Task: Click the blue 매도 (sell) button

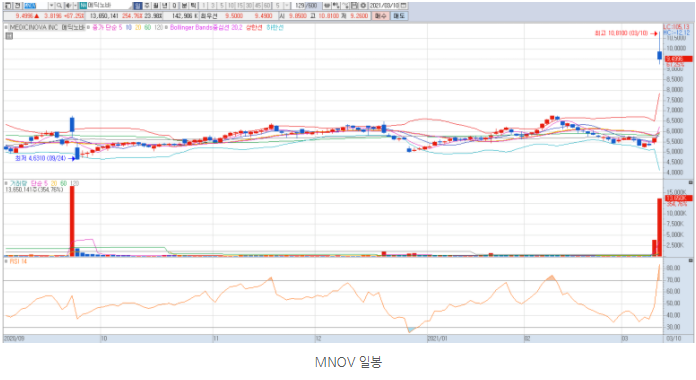Action: tap(399, 16)
